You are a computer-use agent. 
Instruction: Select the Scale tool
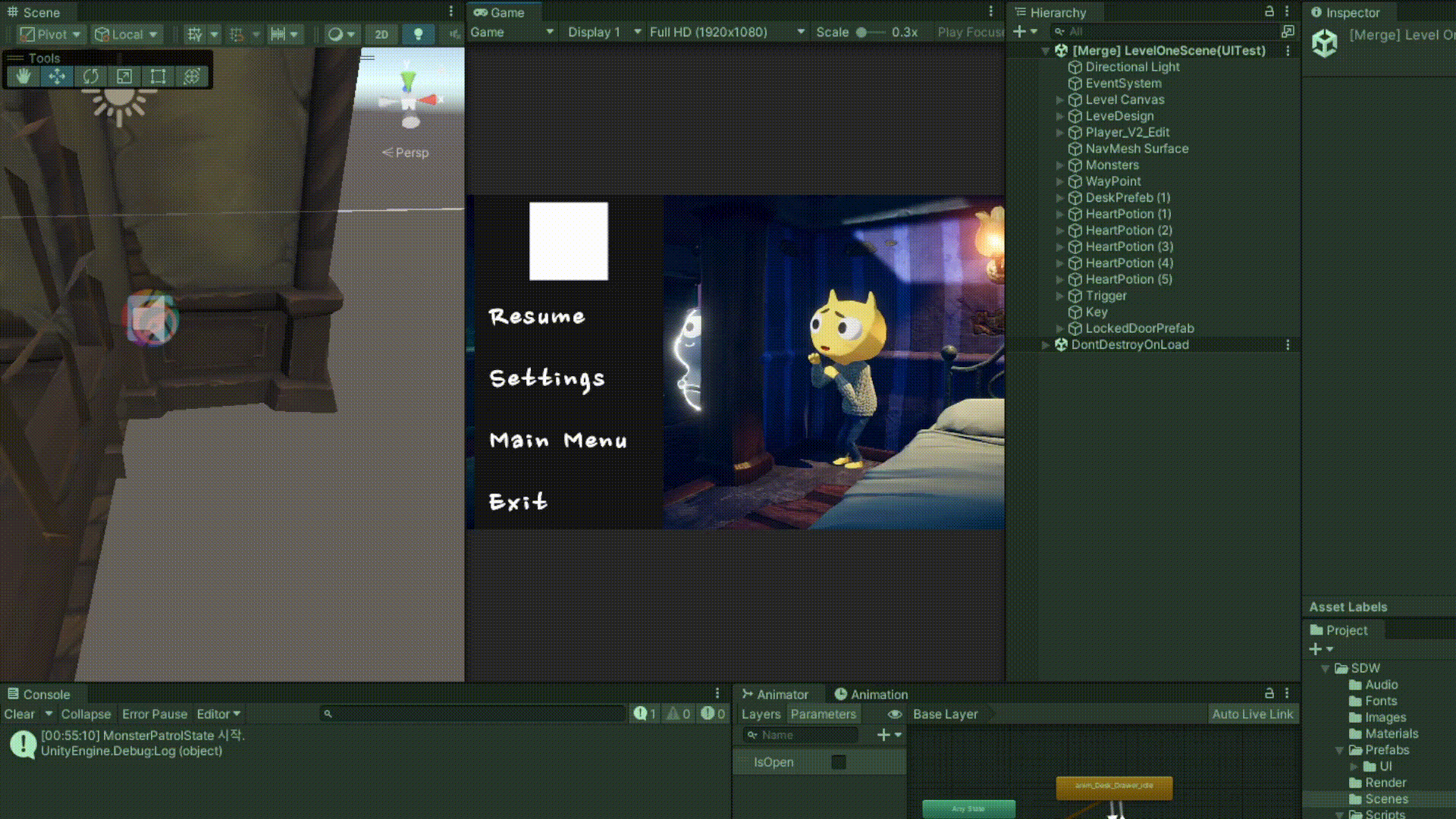coord(124,76)
